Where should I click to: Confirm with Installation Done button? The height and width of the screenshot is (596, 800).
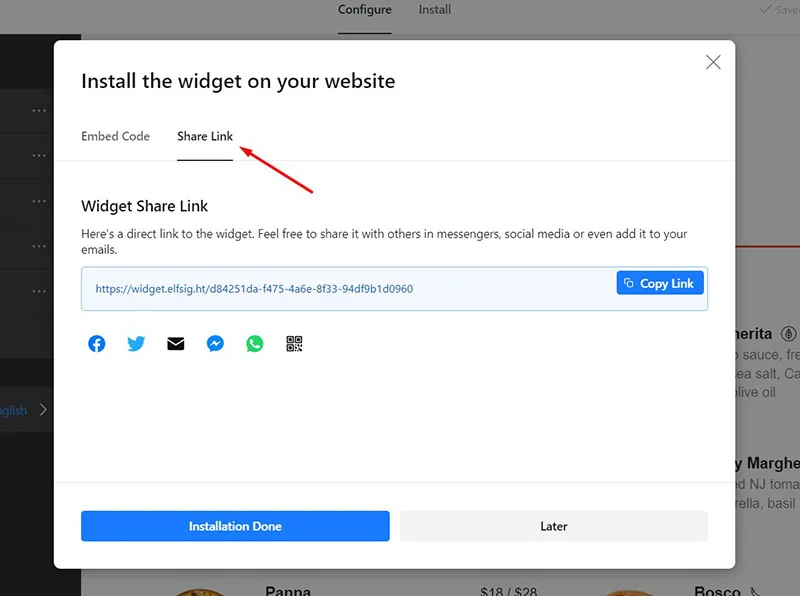[235, 526]
